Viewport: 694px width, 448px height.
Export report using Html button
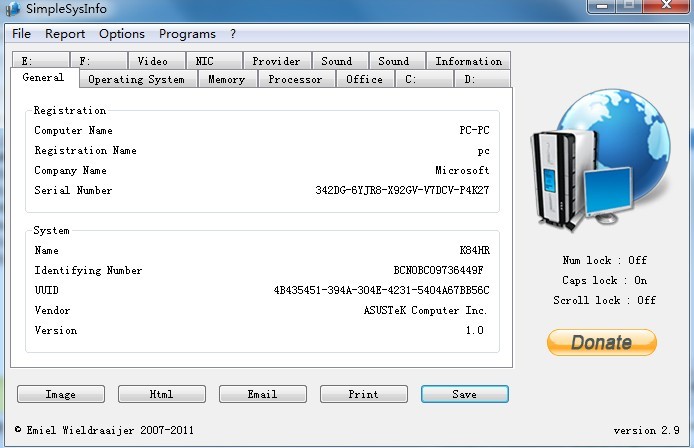(x=161, y=394)
